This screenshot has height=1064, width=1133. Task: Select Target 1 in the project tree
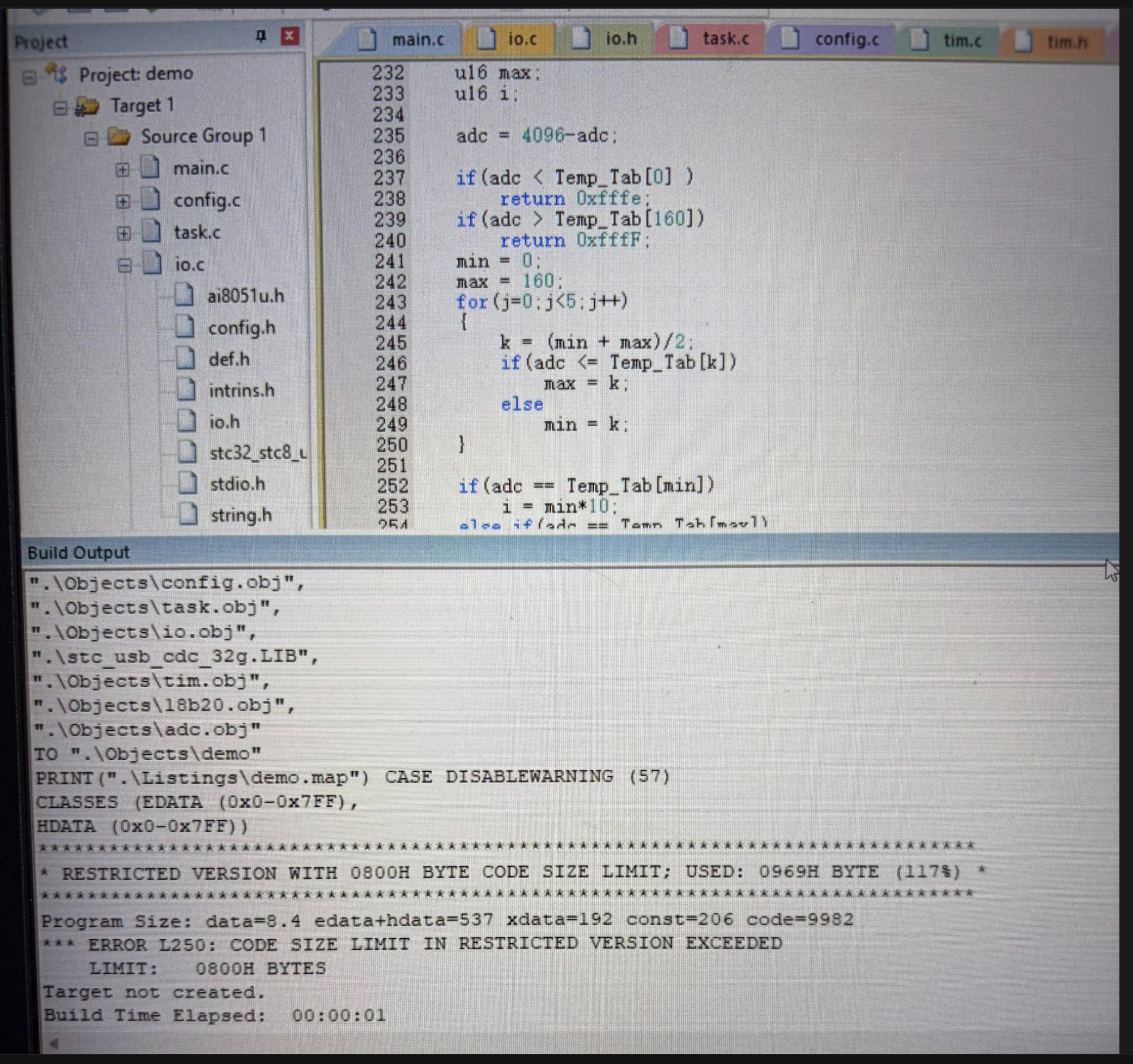point(142,105)
